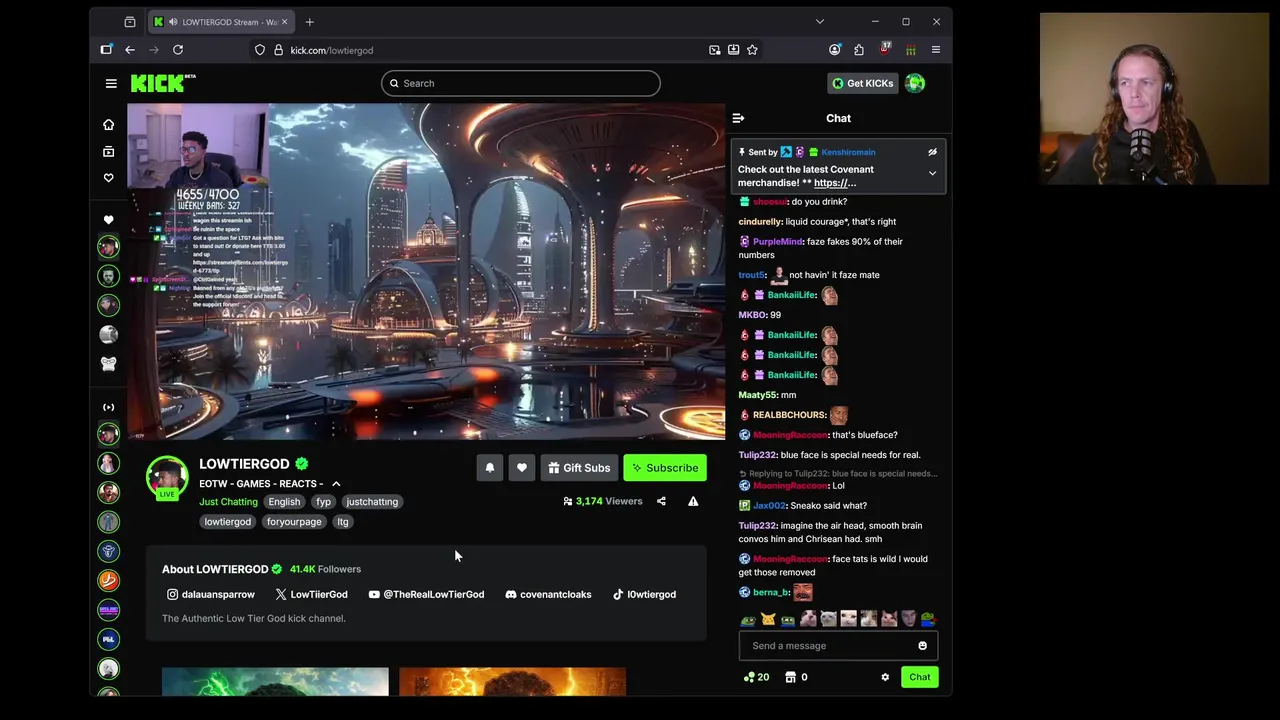The width and height of the screenshot is (1280, 720).
Task: Focus the Kick Search field
Action: 520,83
